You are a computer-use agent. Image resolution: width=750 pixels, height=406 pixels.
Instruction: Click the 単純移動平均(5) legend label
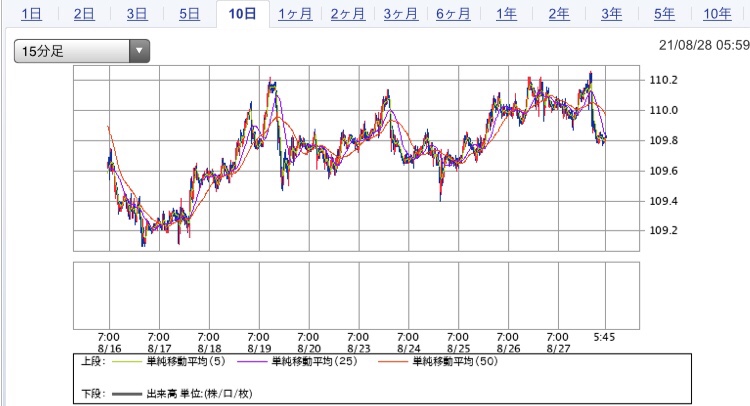click(186, 362)
